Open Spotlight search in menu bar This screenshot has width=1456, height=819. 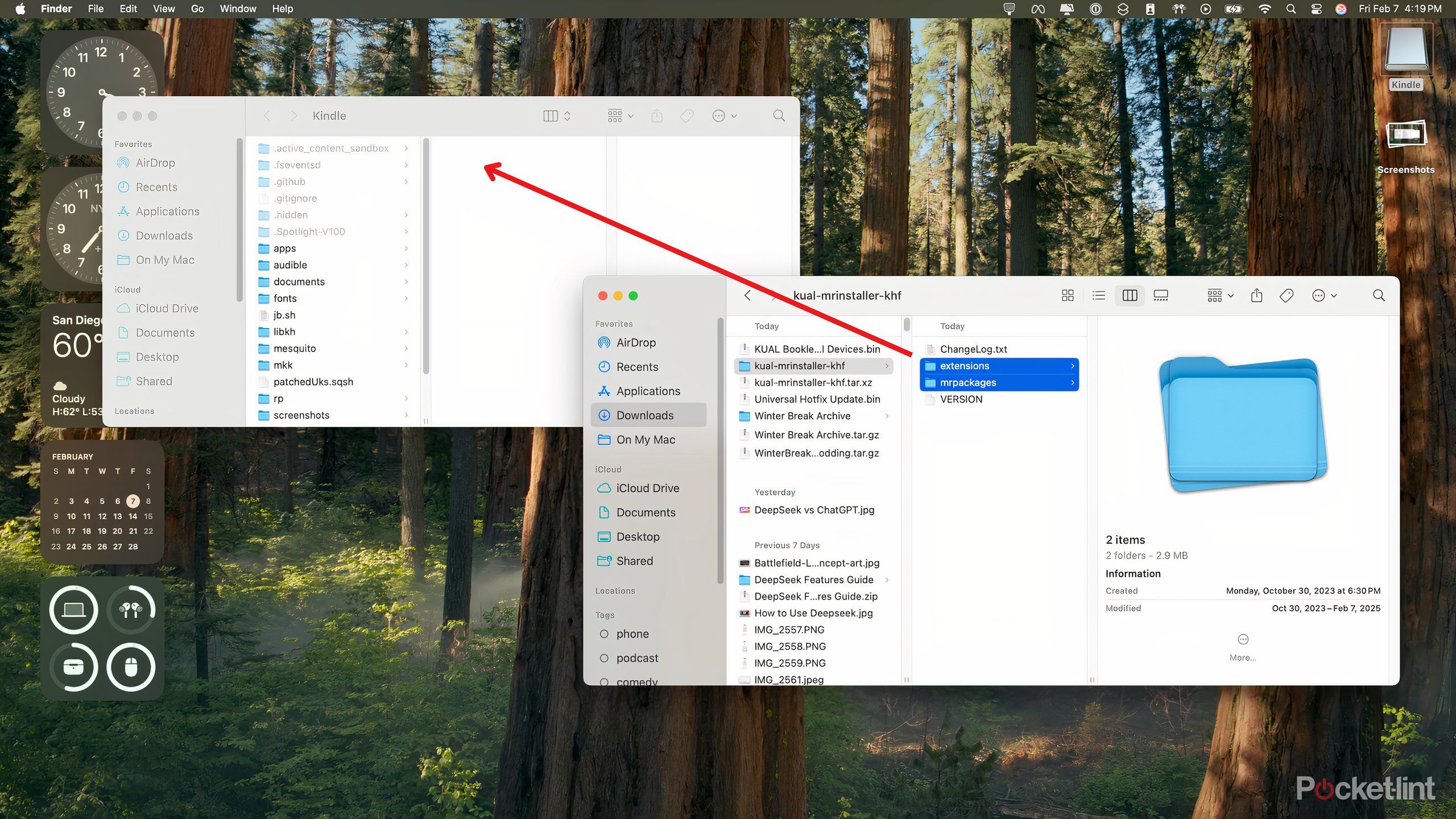(1291, 9)
